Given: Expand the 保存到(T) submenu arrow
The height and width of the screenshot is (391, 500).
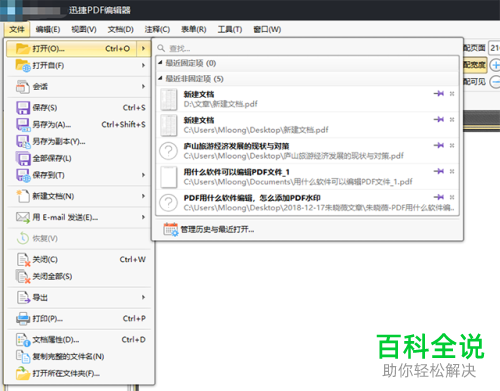Looking at the screenshot, I should pos(143,175).
